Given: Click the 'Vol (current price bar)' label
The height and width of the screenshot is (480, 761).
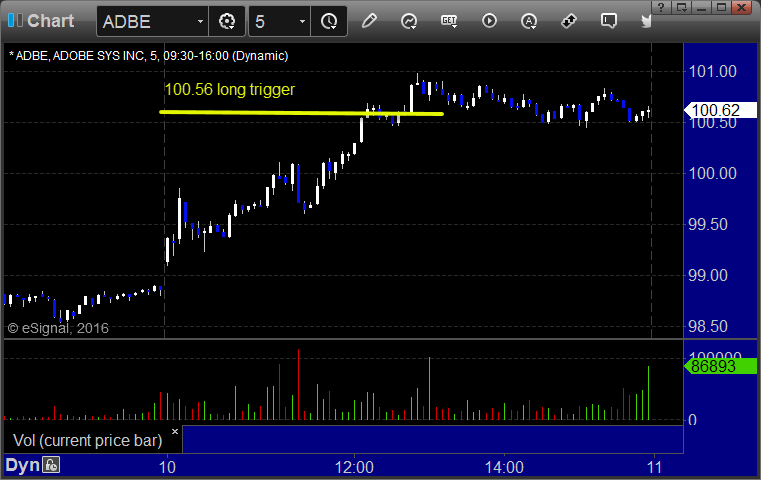Looking at the screenshot, I should click(87, 440).
